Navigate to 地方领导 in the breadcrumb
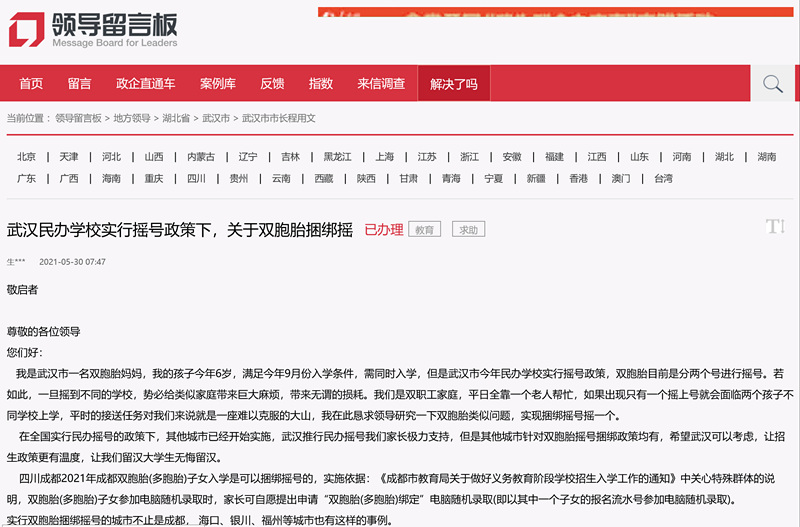Image resolution: width=800 pixels, height=527 pixels. [131, 118]
